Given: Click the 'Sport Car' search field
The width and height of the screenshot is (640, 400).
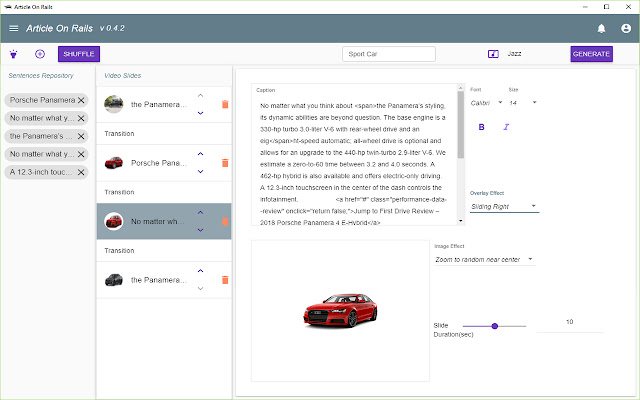Looking at the screenshot, I should tap(389, 54).
